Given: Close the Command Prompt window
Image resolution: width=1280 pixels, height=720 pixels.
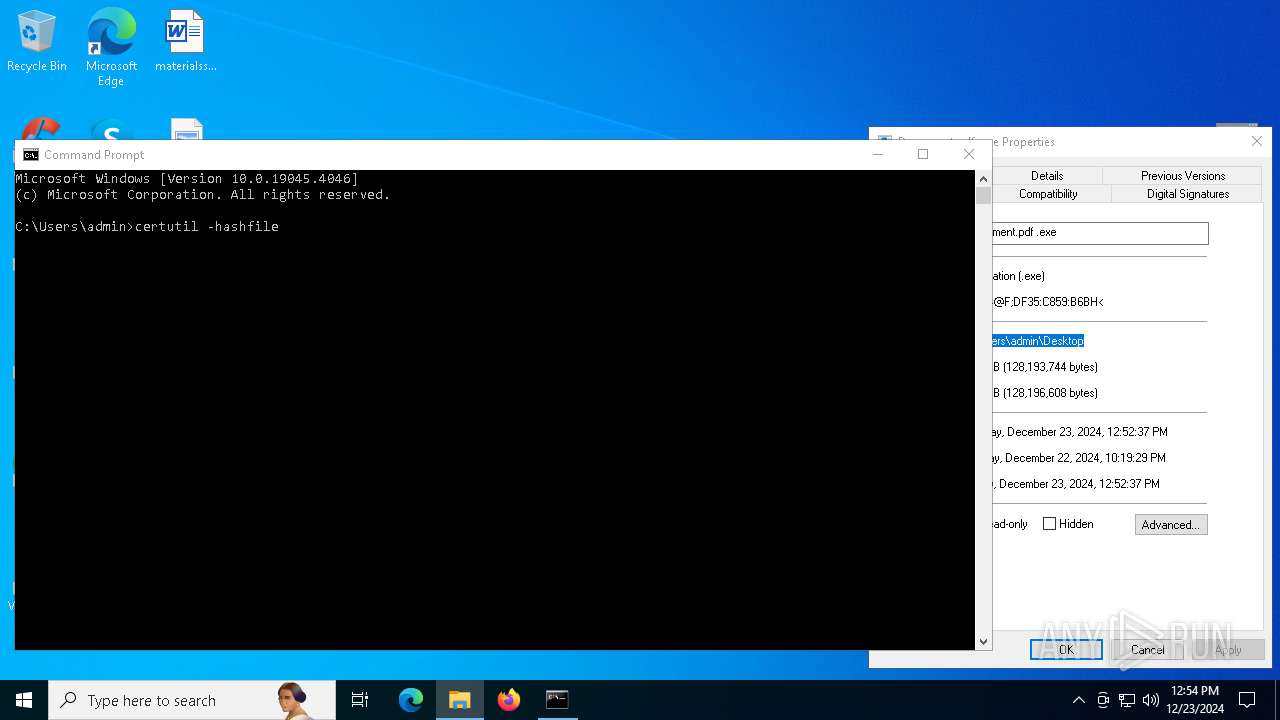Looking at the screenshot, I should tap(969, 154).
